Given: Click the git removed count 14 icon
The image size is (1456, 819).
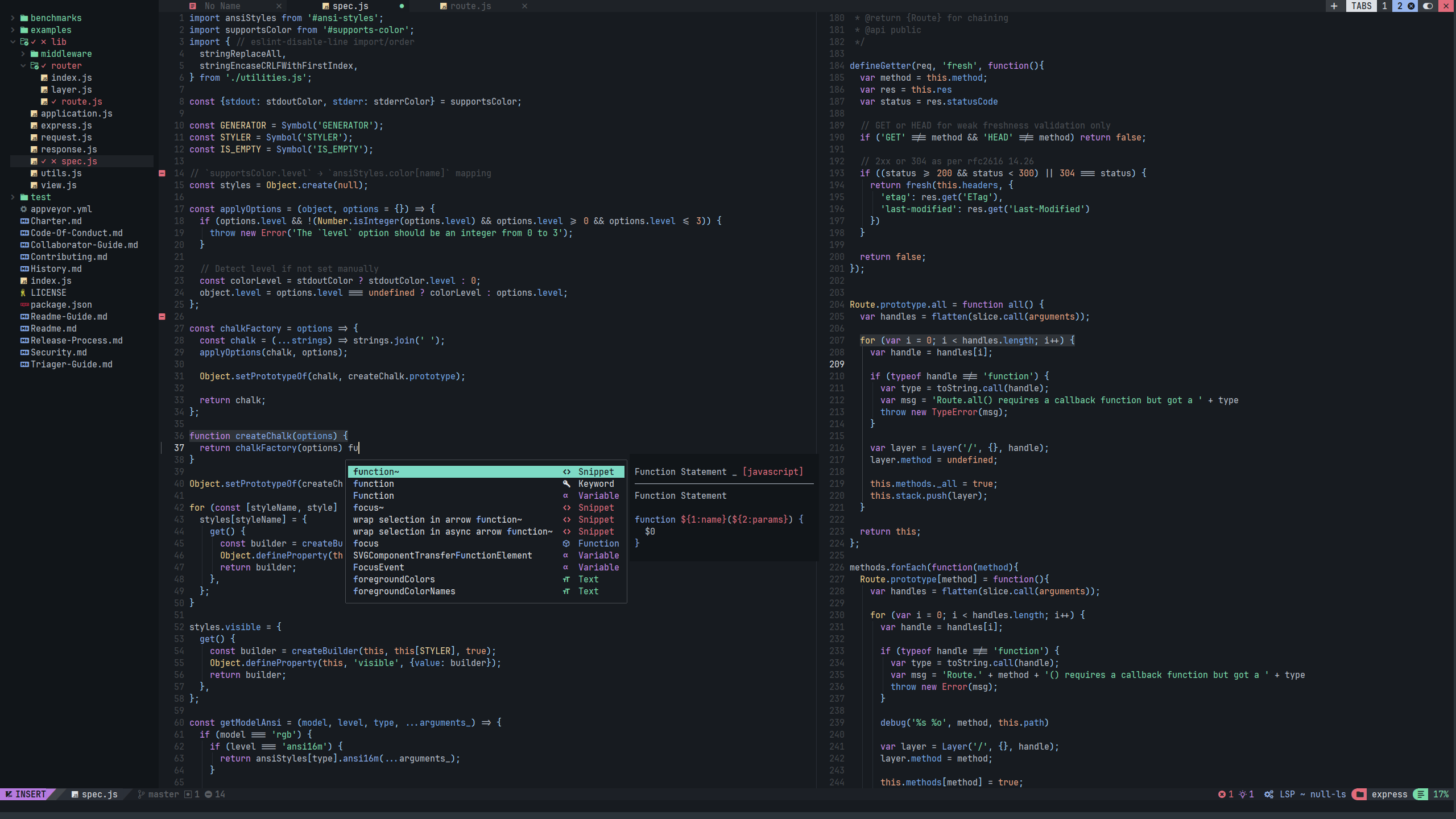Looking at the screenshot, I should click(209, 795).
